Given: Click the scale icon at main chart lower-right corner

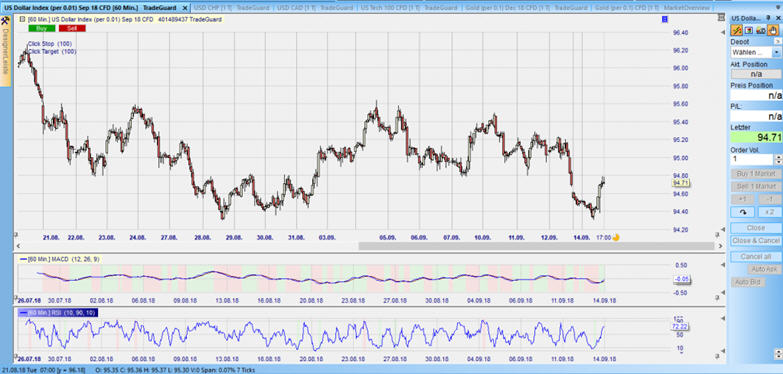Looking at the screenshot, I should click(717, 234).
